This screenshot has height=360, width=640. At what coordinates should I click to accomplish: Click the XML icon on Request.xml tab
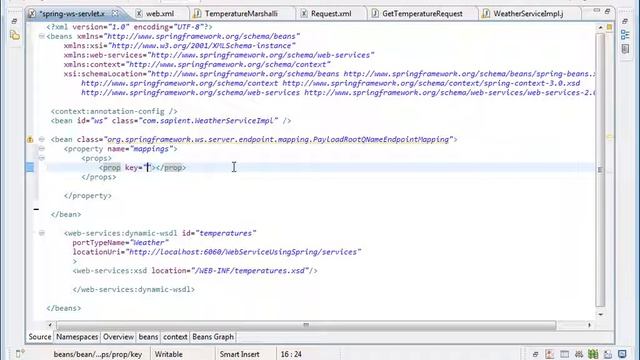tap(304, 13)
